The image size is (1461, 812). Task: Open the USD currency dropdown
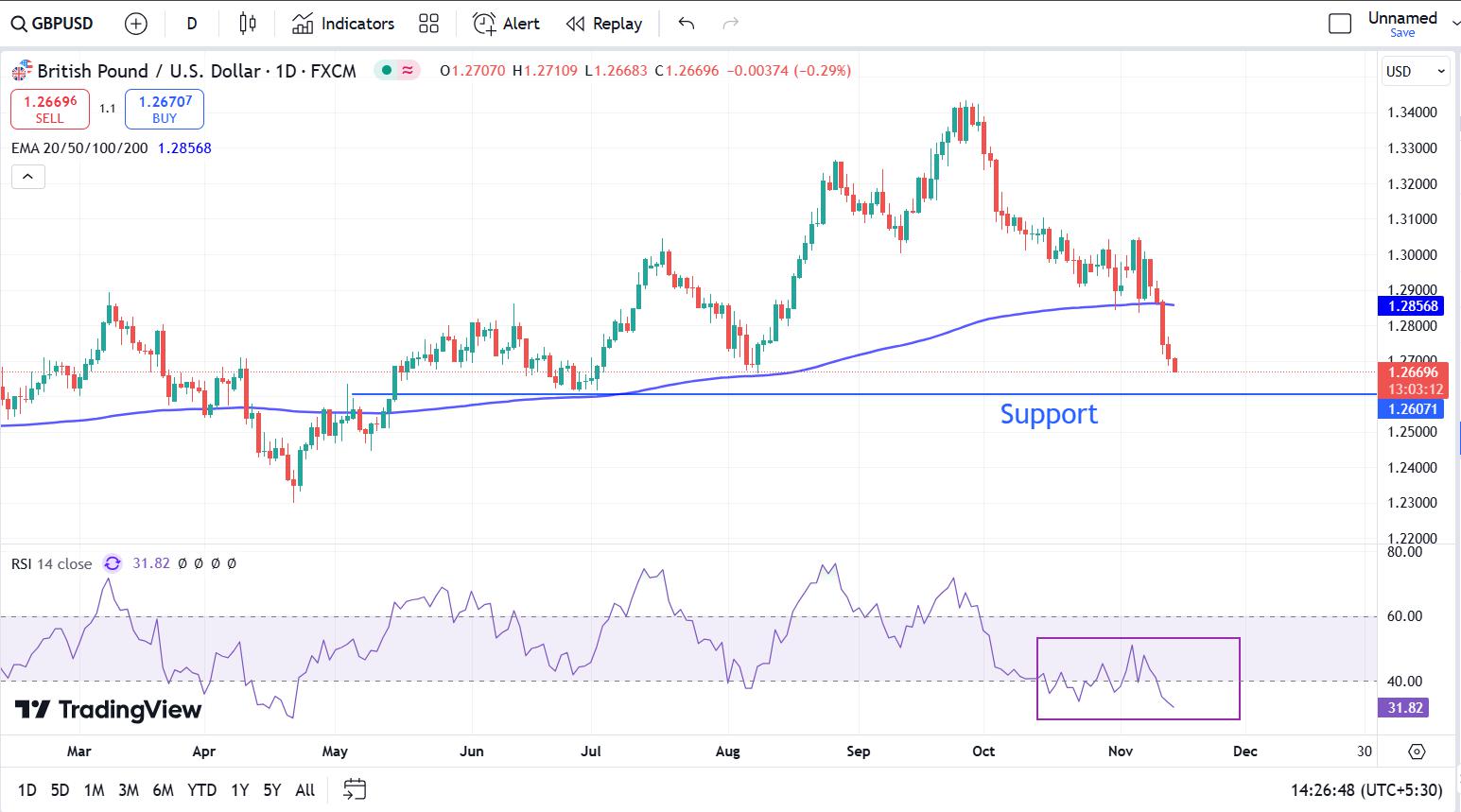pos(1416,71)
